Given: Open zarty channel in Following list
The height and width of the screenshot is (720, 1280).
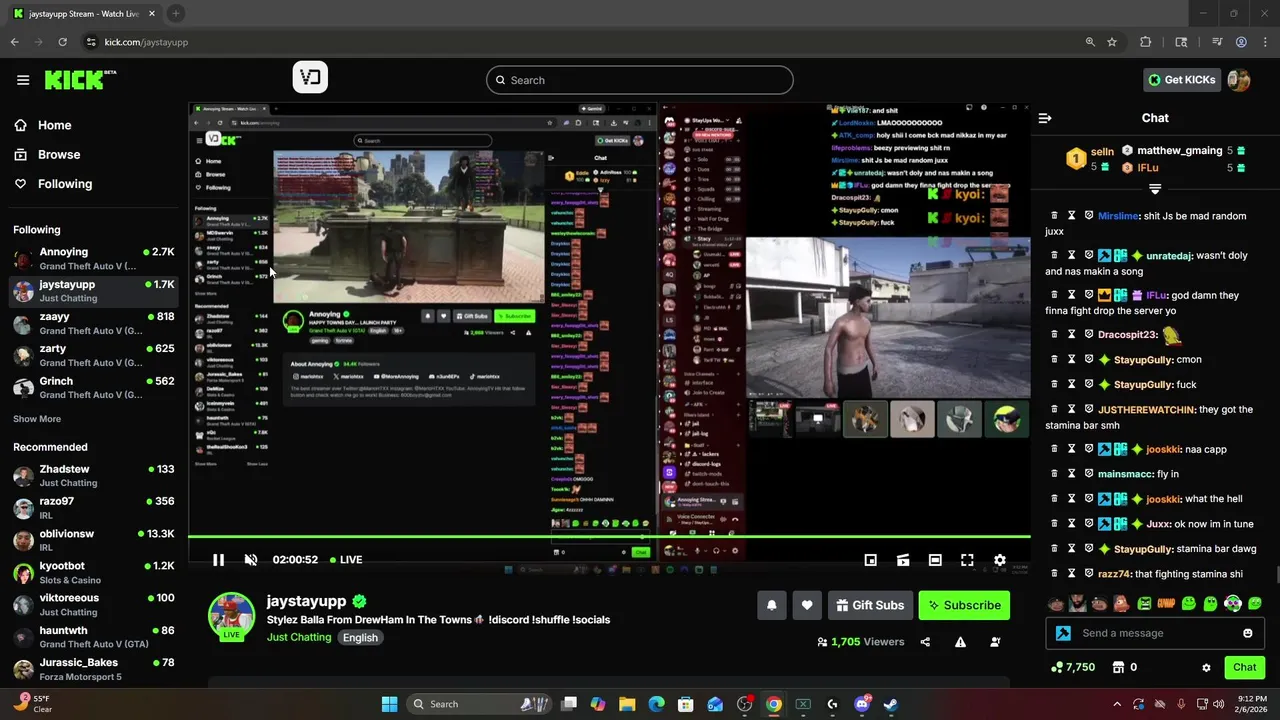Looking at the screenshot, I should click(x=93, y=356).
